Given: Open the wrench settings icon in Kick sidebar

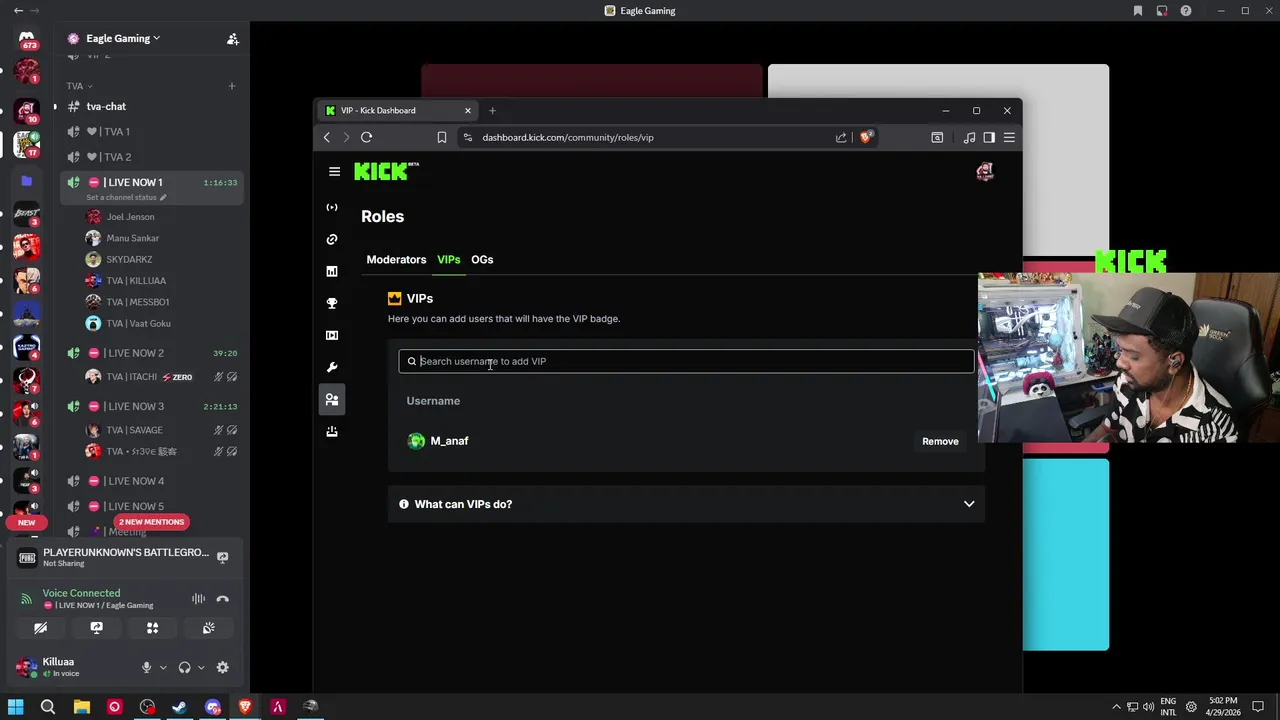Looking at the screenshot, I should 332,367.
